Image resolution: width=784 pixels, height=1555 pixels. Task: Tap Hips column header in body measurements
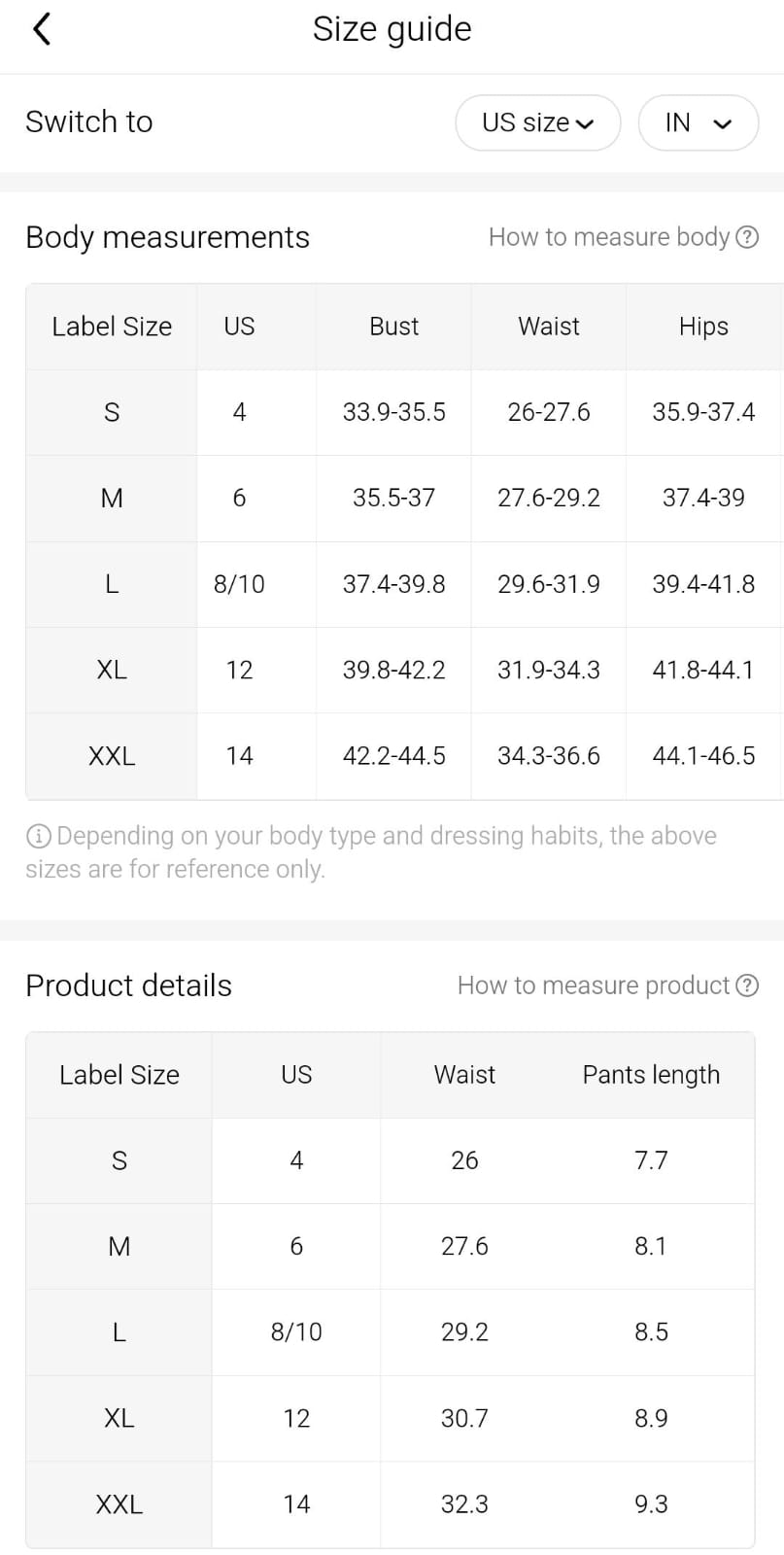point(703,327)
